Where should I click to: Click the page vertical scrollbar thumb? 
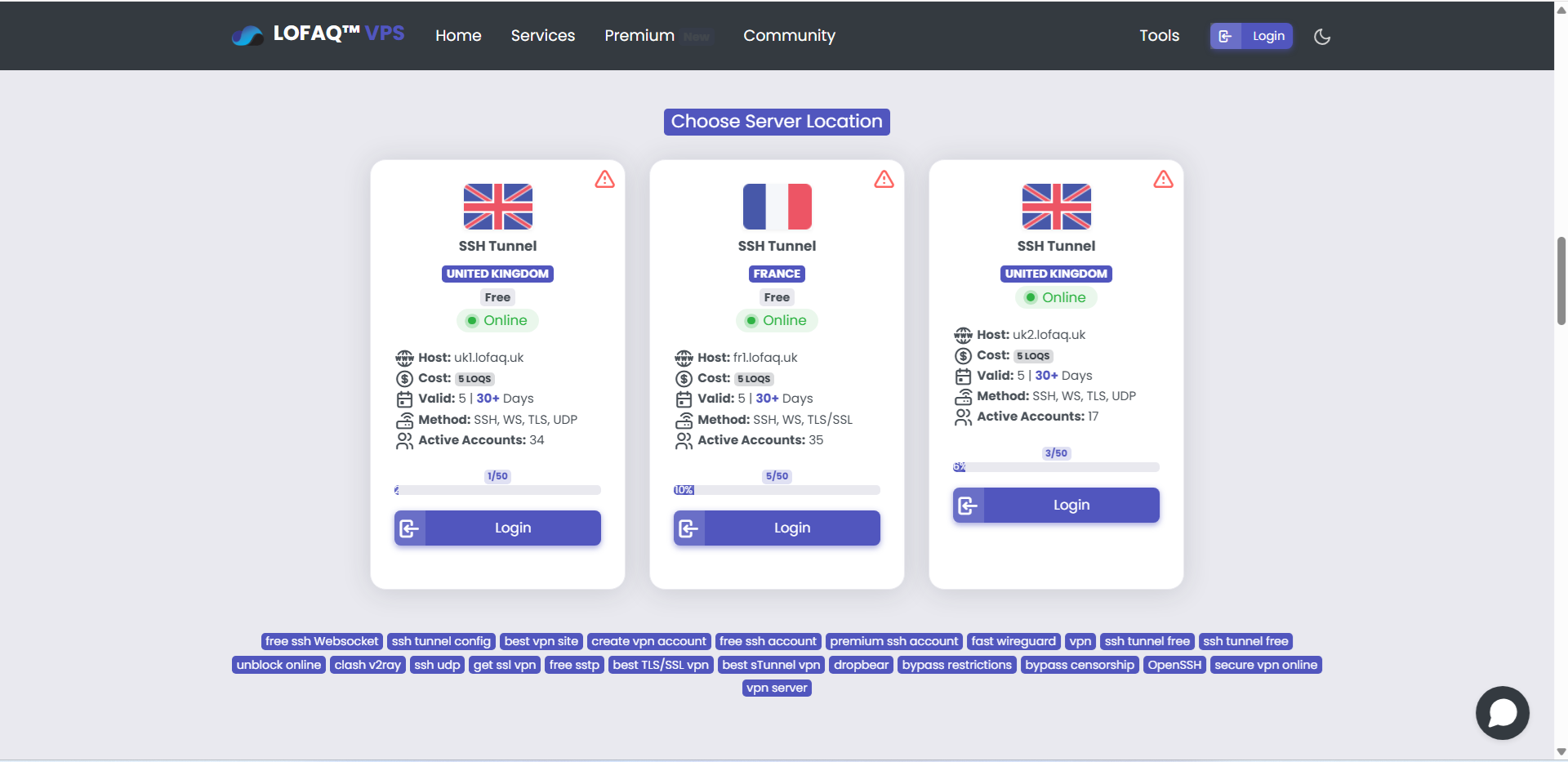coord(1561,281)
